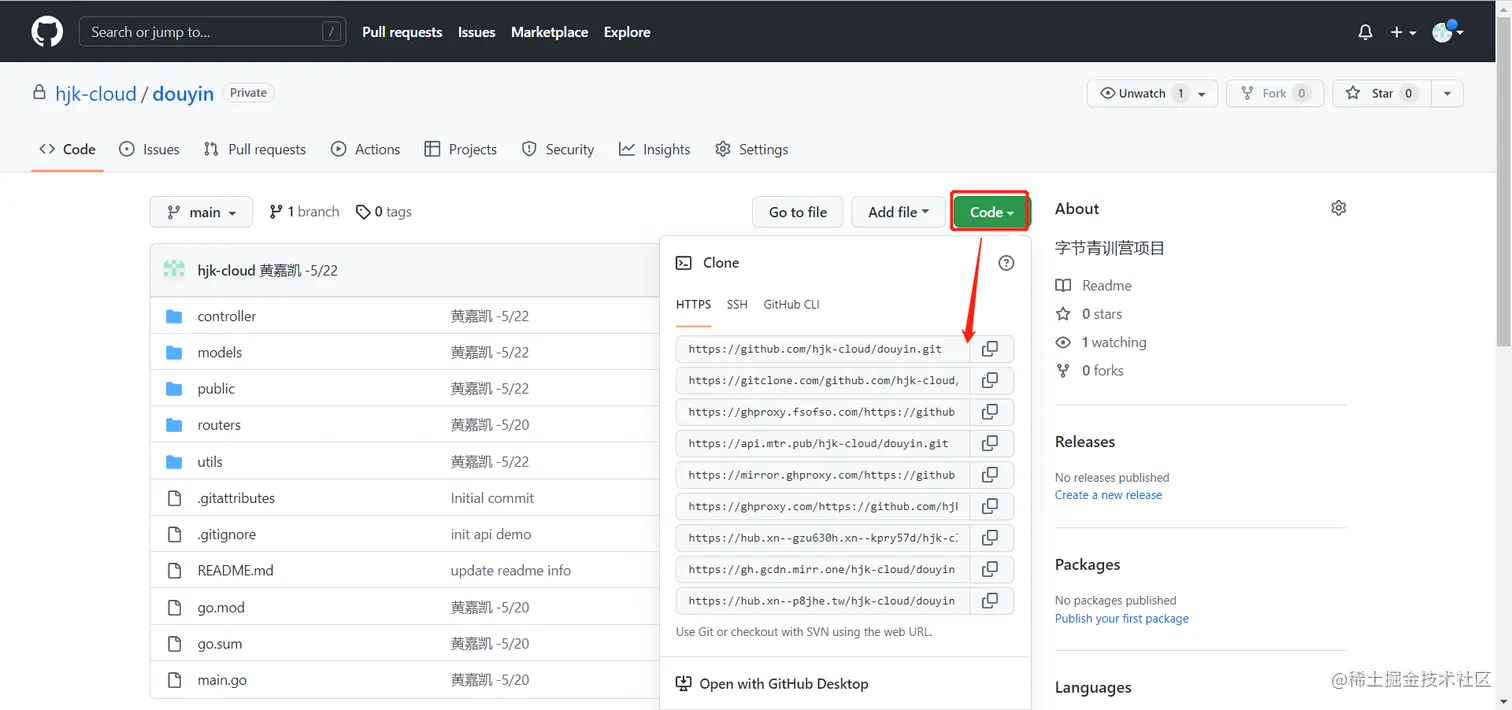This screenshot has width=1512, height=710.
Task: Open the repository Pull requests tab
Action: 255,149
